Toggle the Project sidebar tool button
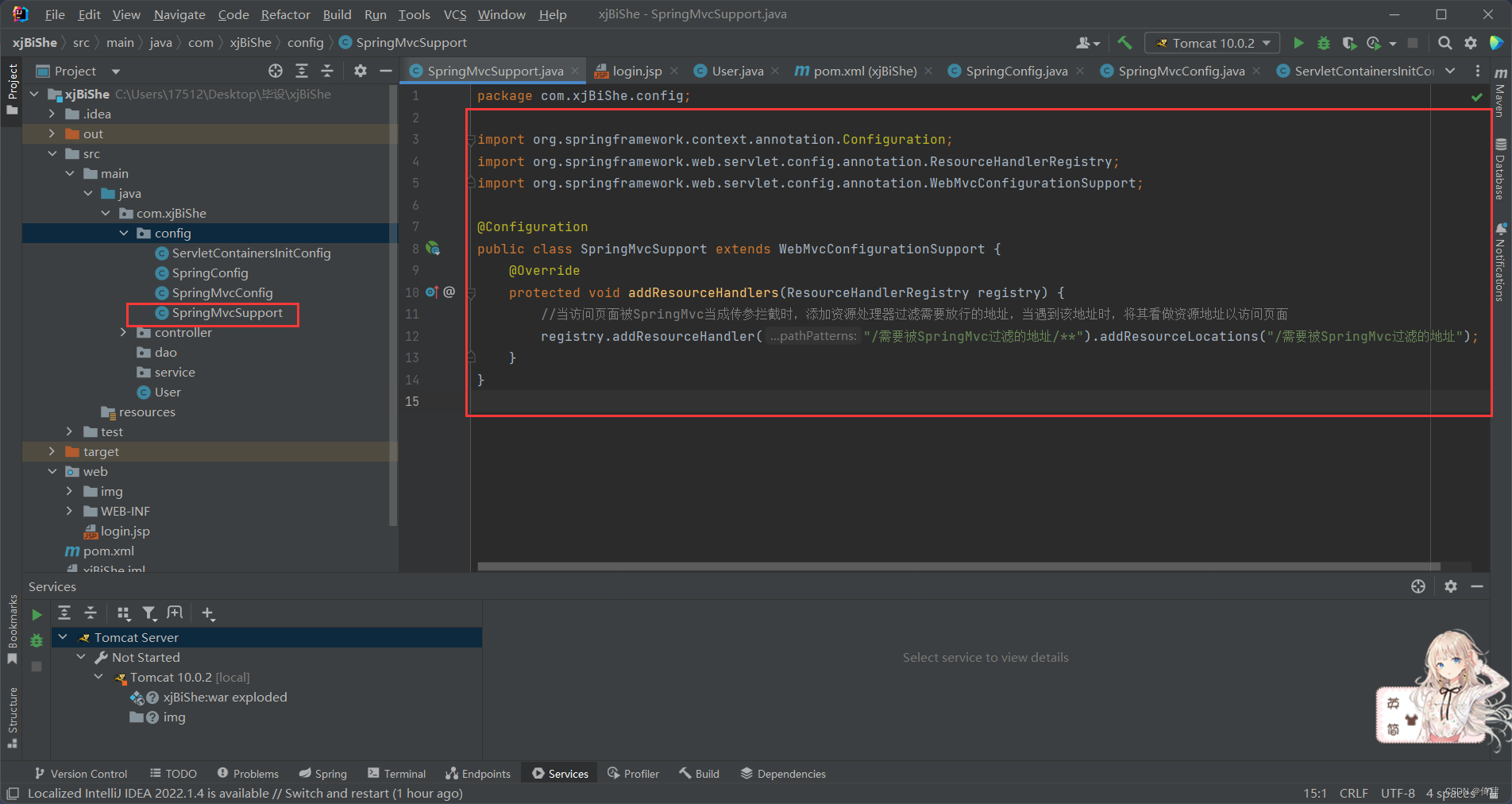The width and height of the screenshot is (1512, 804). pyautogui.click(x=12, y=89)
